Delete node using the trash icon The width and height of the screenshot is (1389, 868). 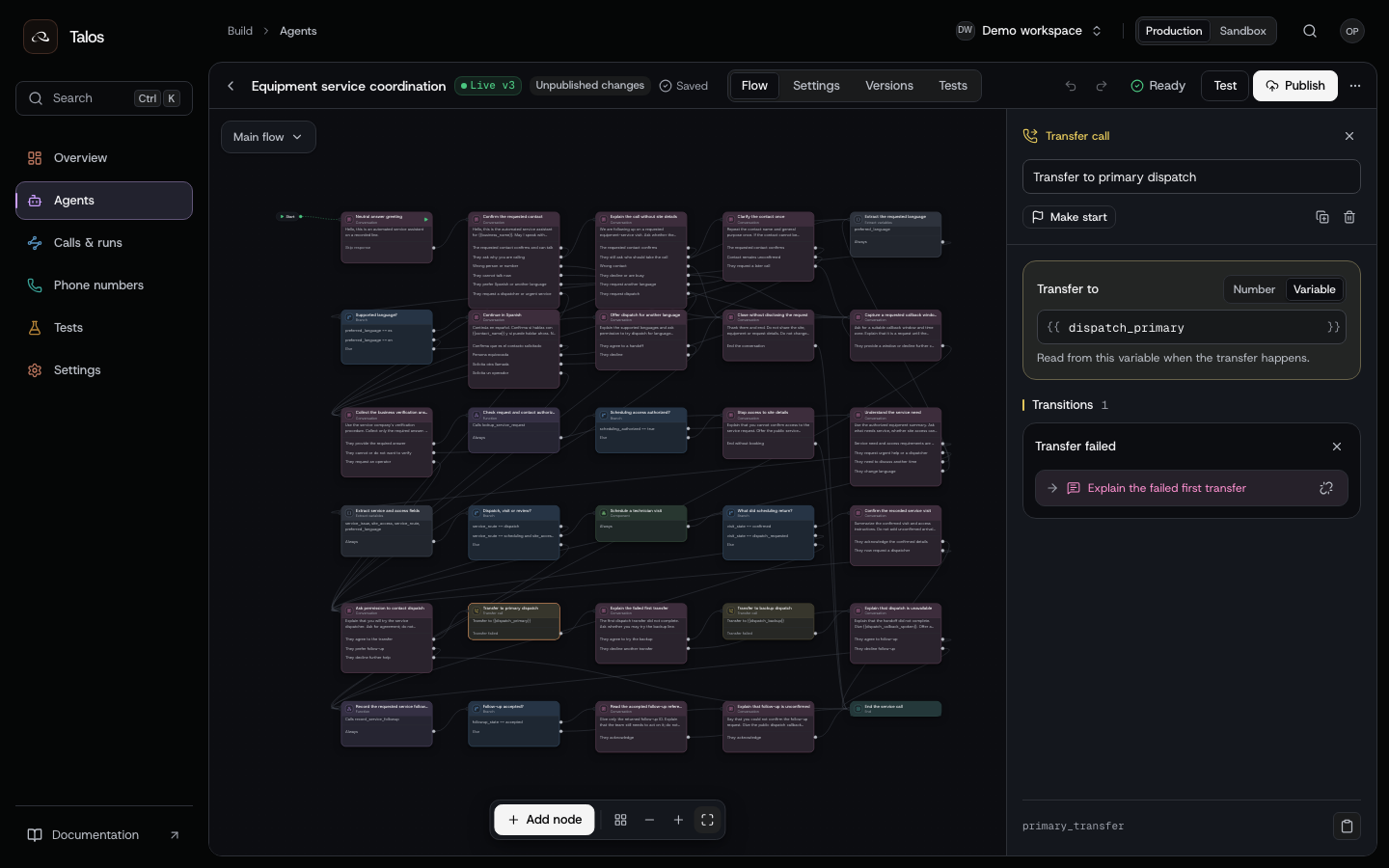pos(1349,217)
